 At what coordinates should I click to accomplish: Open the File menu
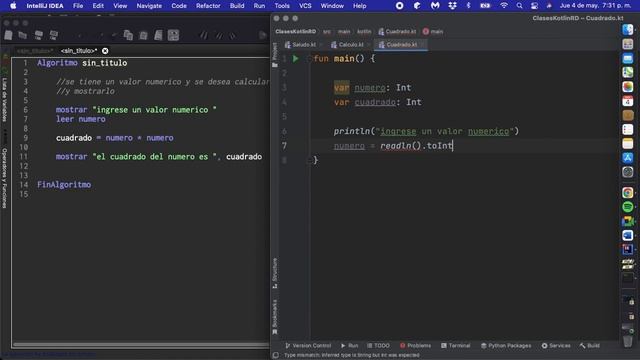tap(78, 6)
